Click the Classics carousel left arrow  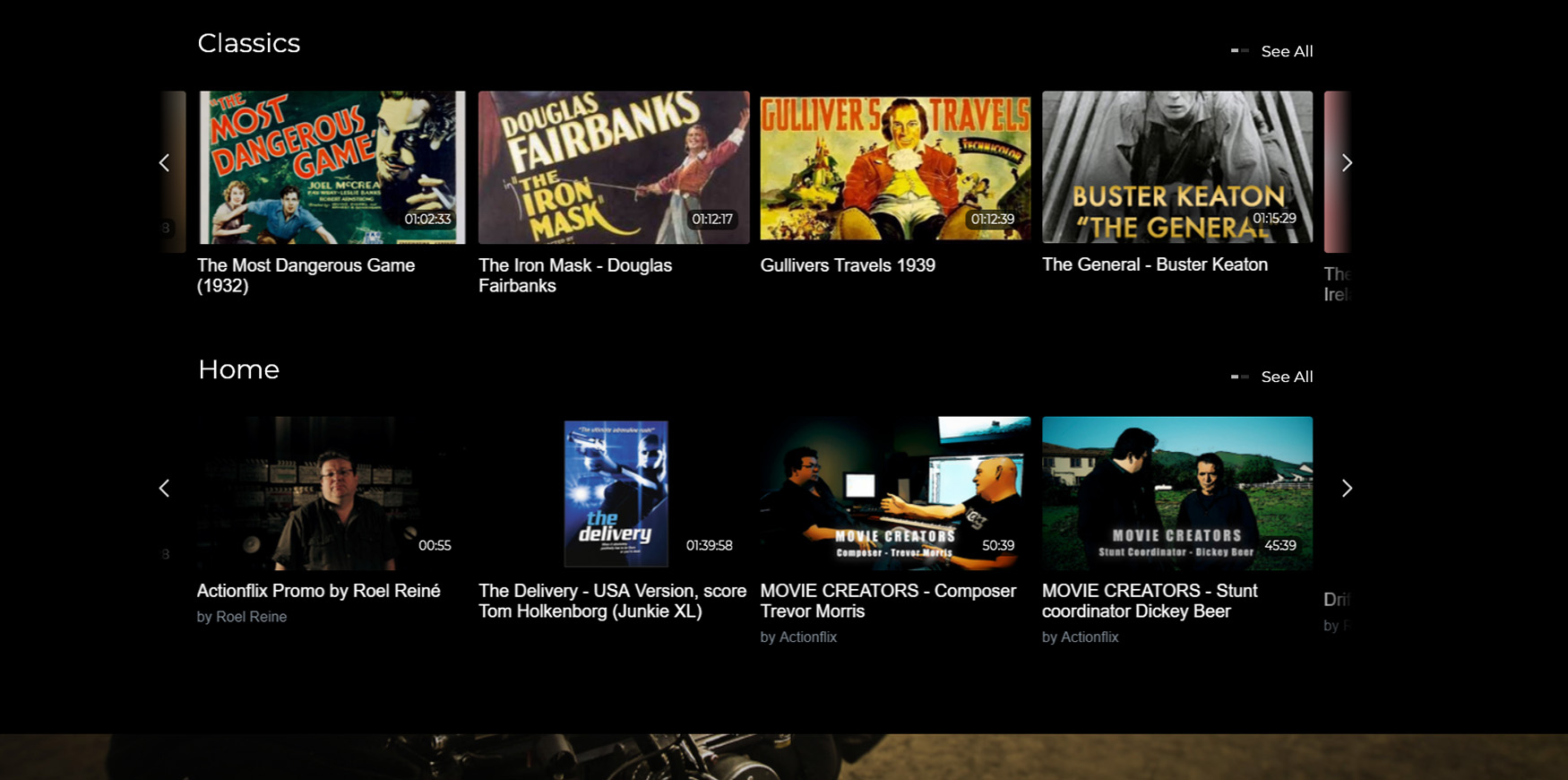coord(164,163)
